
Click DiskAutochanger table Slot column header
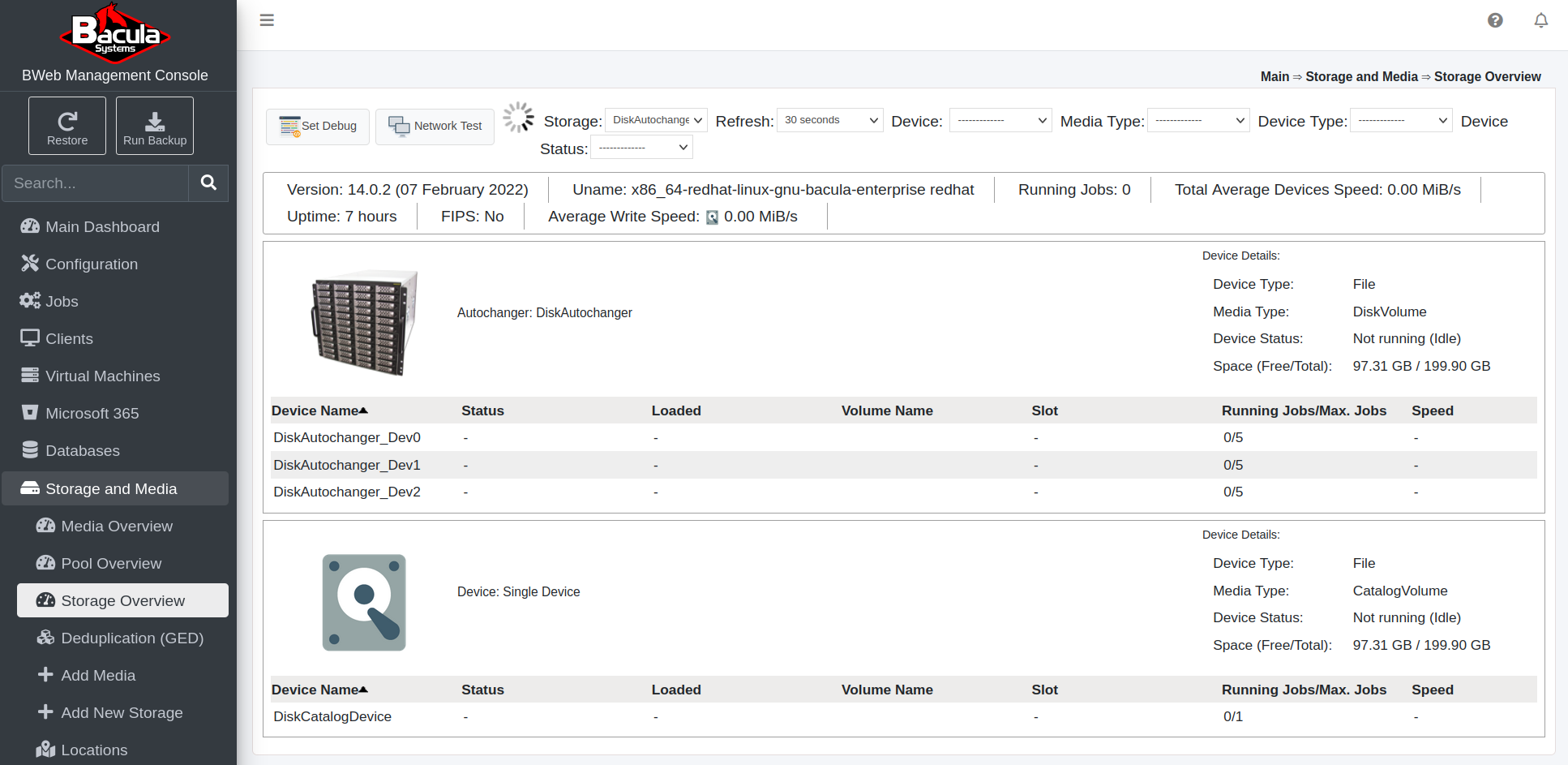click(1044, 410)
